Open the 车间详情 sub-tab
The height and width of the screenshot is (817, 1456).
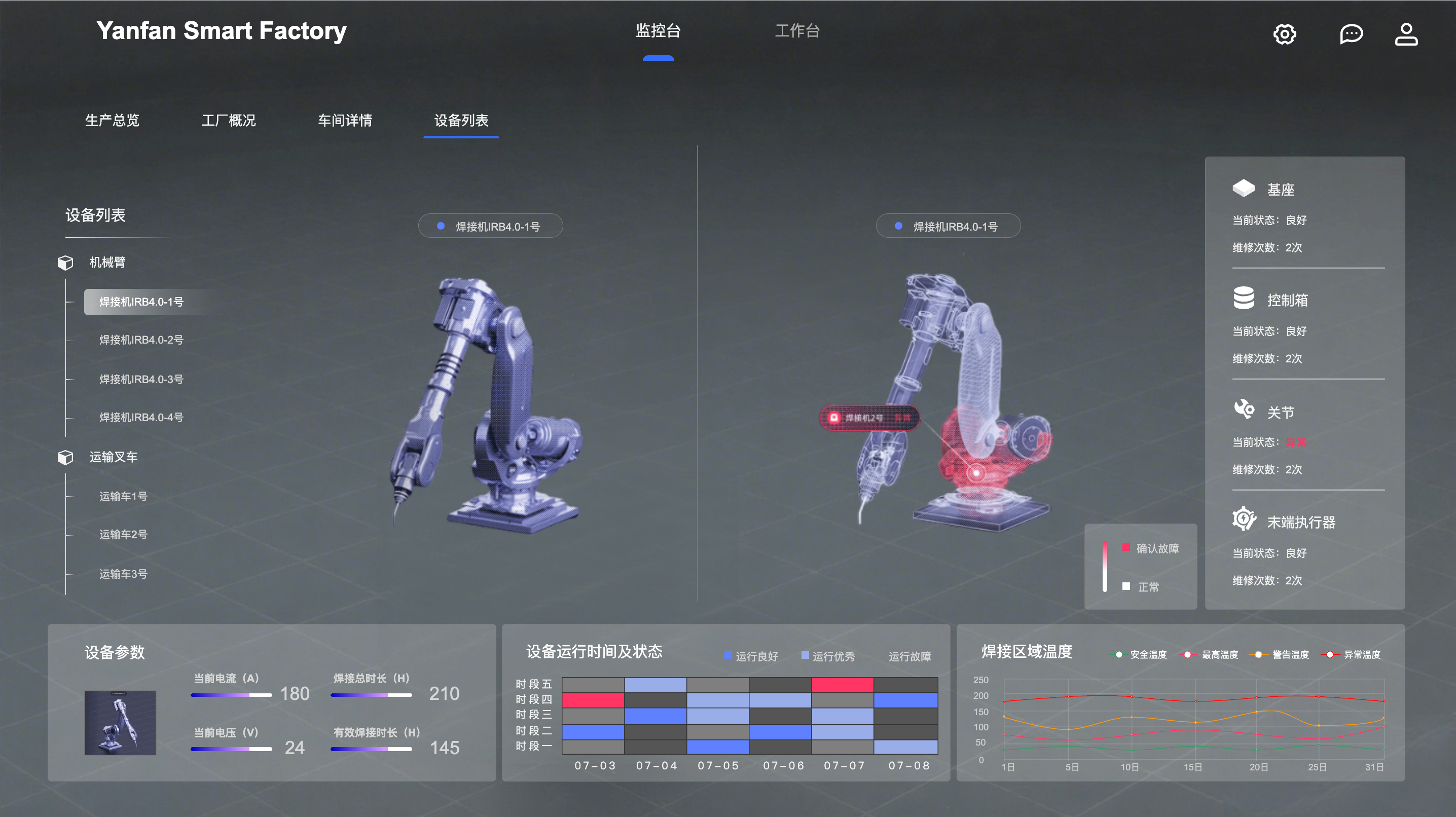[x=345, y=120]
